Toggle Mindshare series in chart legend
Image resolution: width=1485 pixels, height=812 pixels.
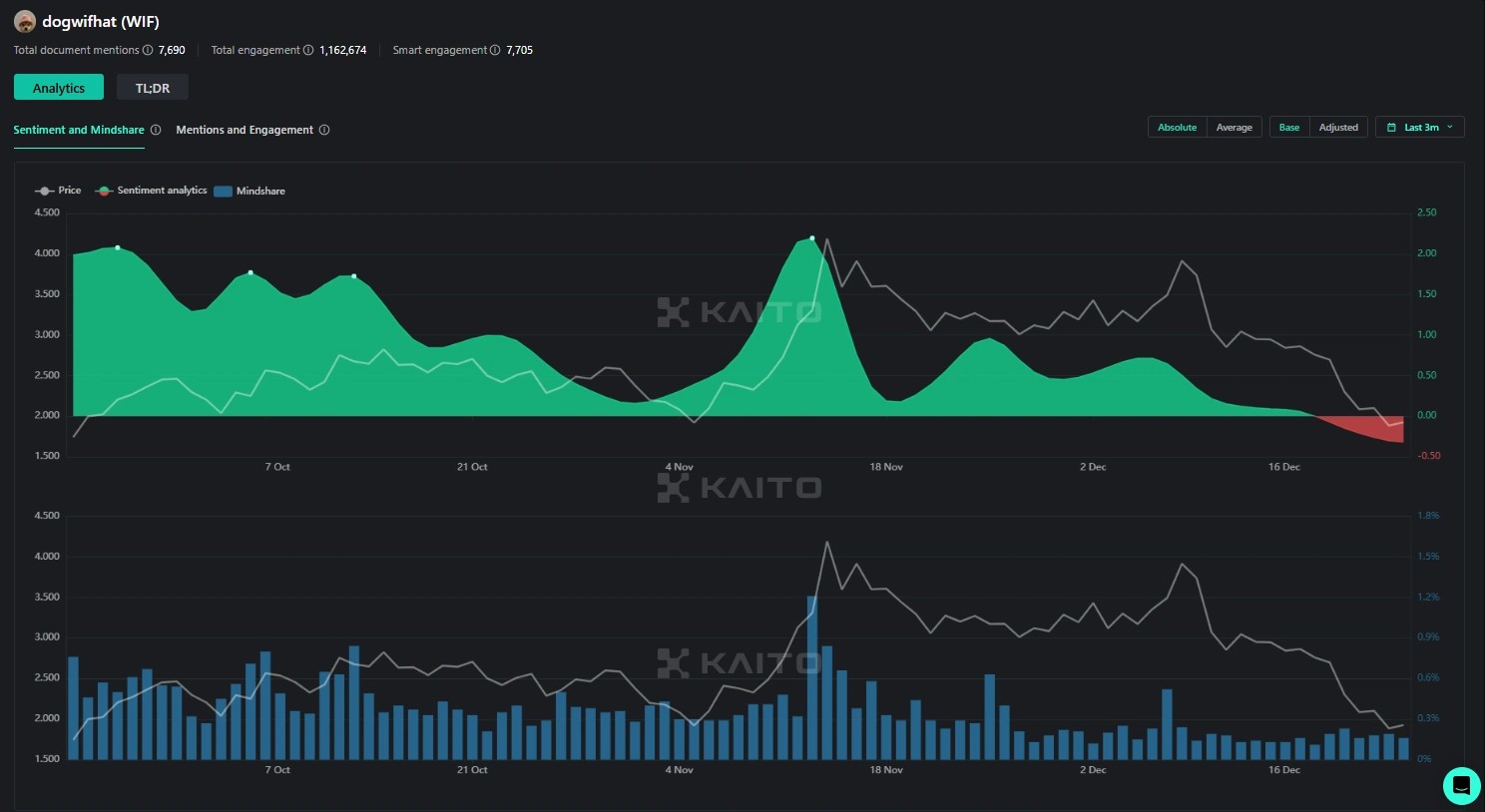tap(249, 191)
